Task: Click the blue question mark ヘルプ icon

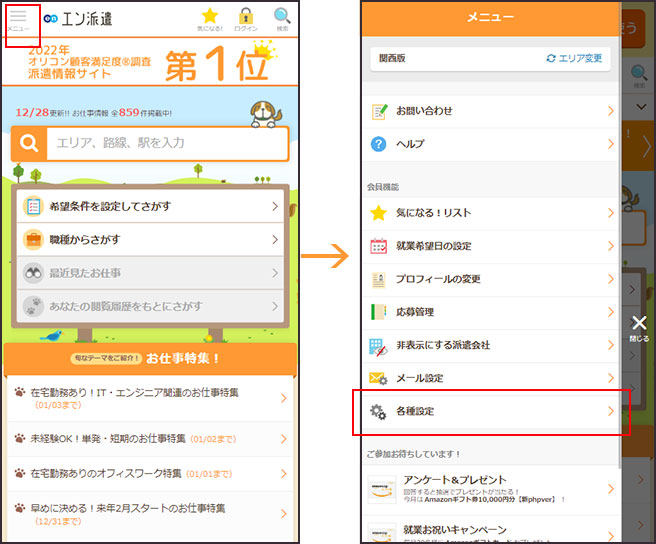Action: pyautogui.click(x=379, y=144)
